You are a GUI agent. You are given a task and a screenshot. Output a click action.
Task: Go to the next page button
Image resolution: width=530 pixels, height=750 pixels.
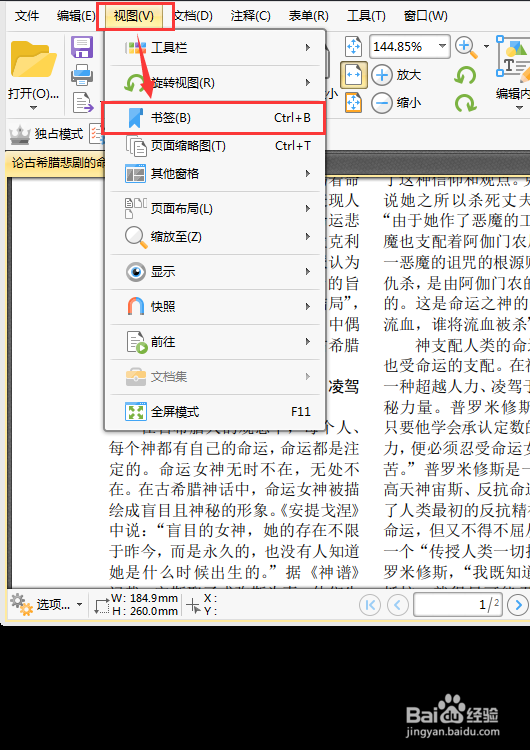click(518, 605)
